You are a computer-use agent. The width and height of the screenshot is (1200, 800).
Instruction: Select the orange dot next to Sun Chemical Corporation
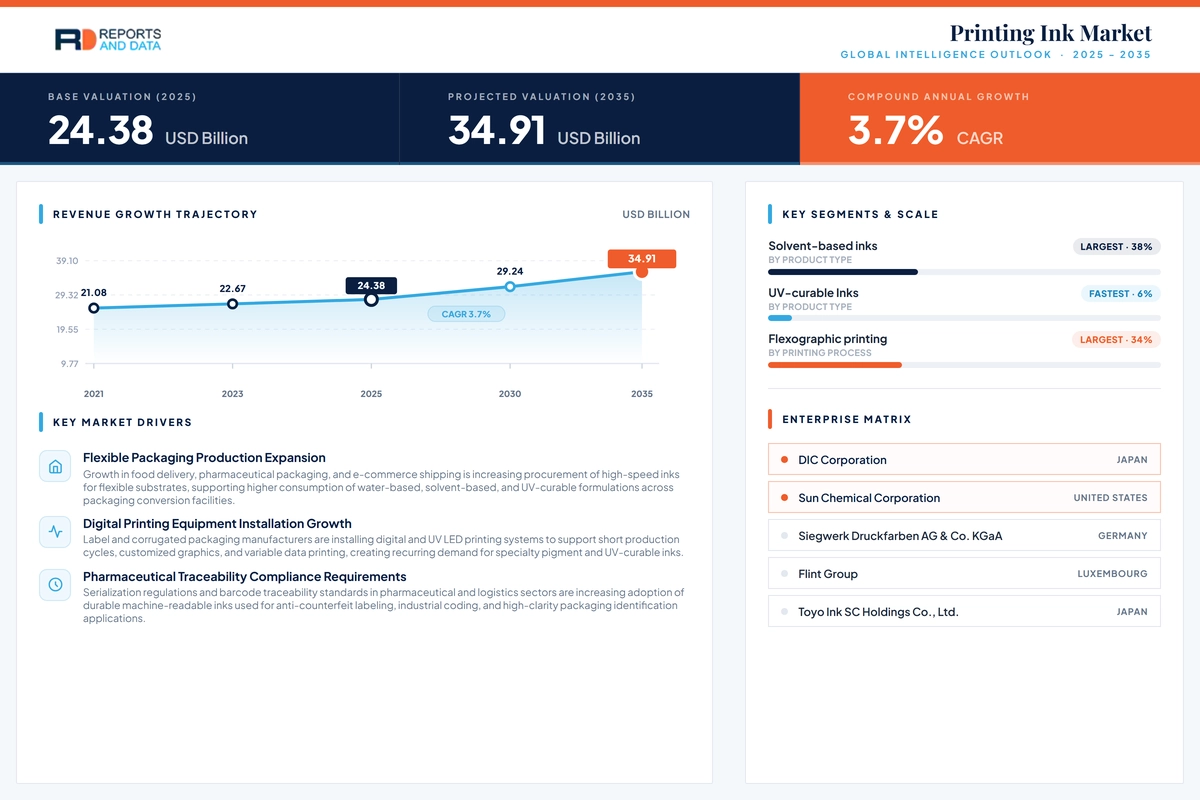coord(784,498)
